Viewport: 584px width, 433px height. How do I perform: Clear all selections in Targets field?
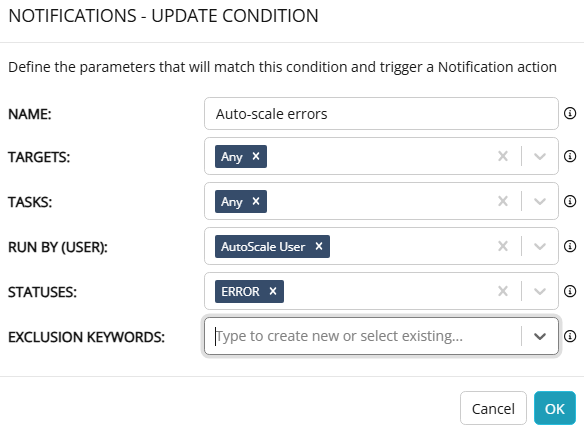coord(503,156)
